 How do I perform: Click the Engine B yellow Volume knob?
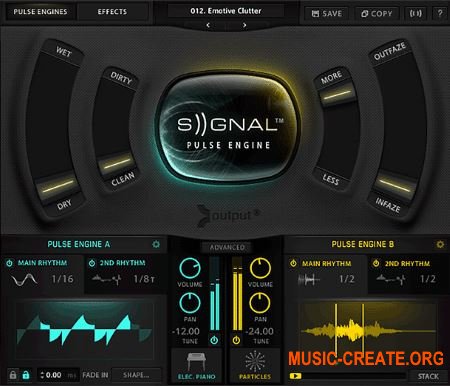[x=260, y=268]
